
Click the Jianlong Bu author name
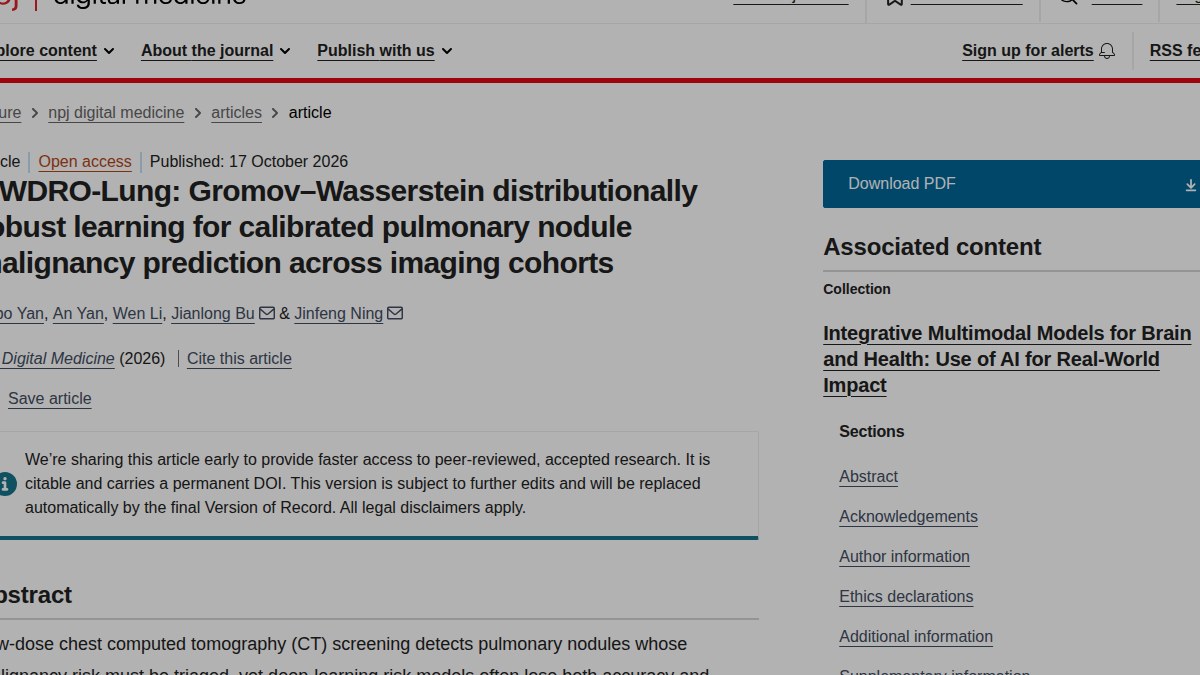(x=213, y=314)
